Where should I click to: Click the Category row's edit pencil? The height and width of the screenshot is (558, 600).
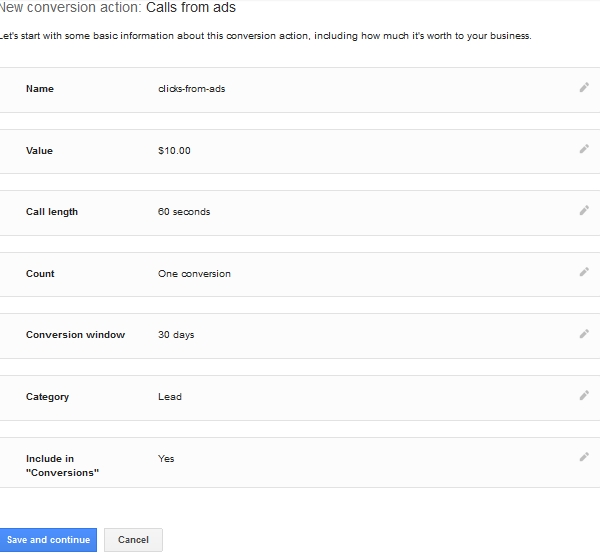[x=584, y=396]
